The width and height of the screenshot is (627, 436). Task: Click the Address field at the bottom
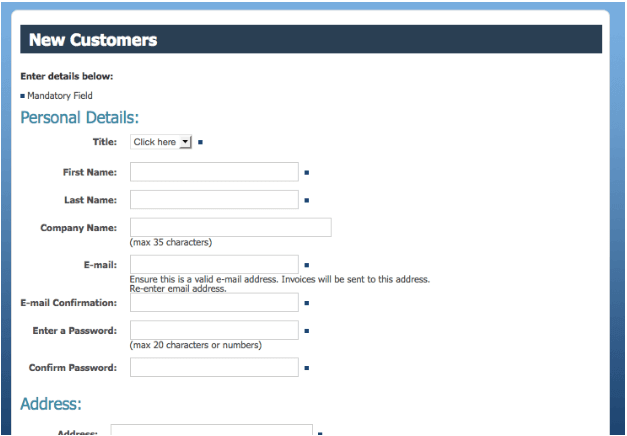(x=211, y=431)
